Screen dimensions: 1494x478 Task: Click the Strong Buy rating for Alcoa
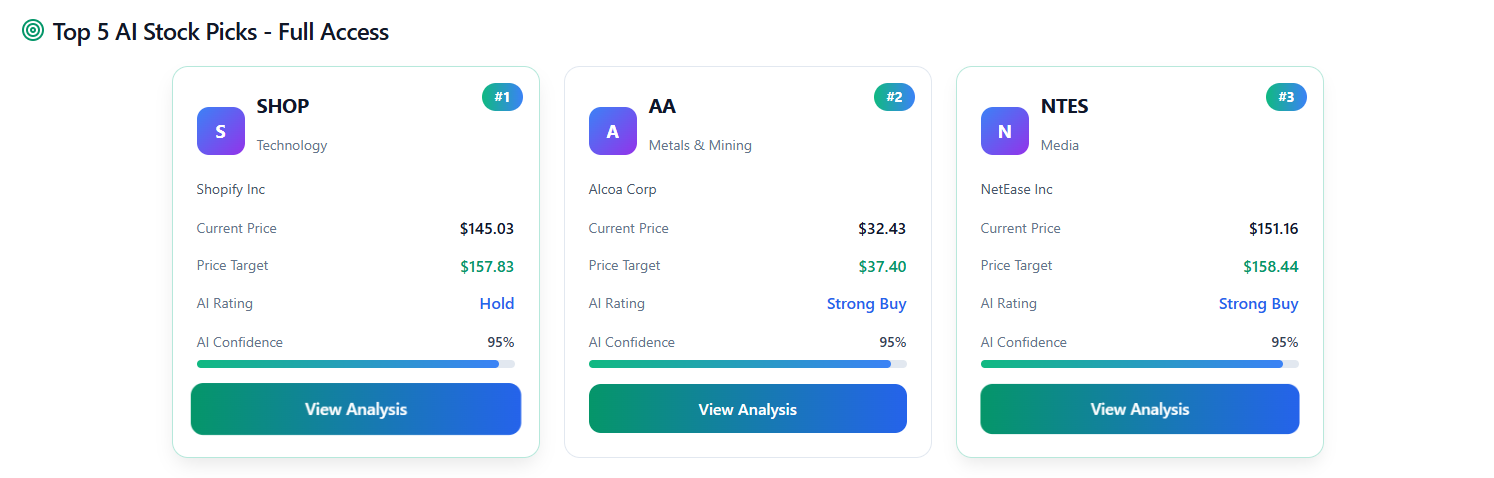click(867, 304)
